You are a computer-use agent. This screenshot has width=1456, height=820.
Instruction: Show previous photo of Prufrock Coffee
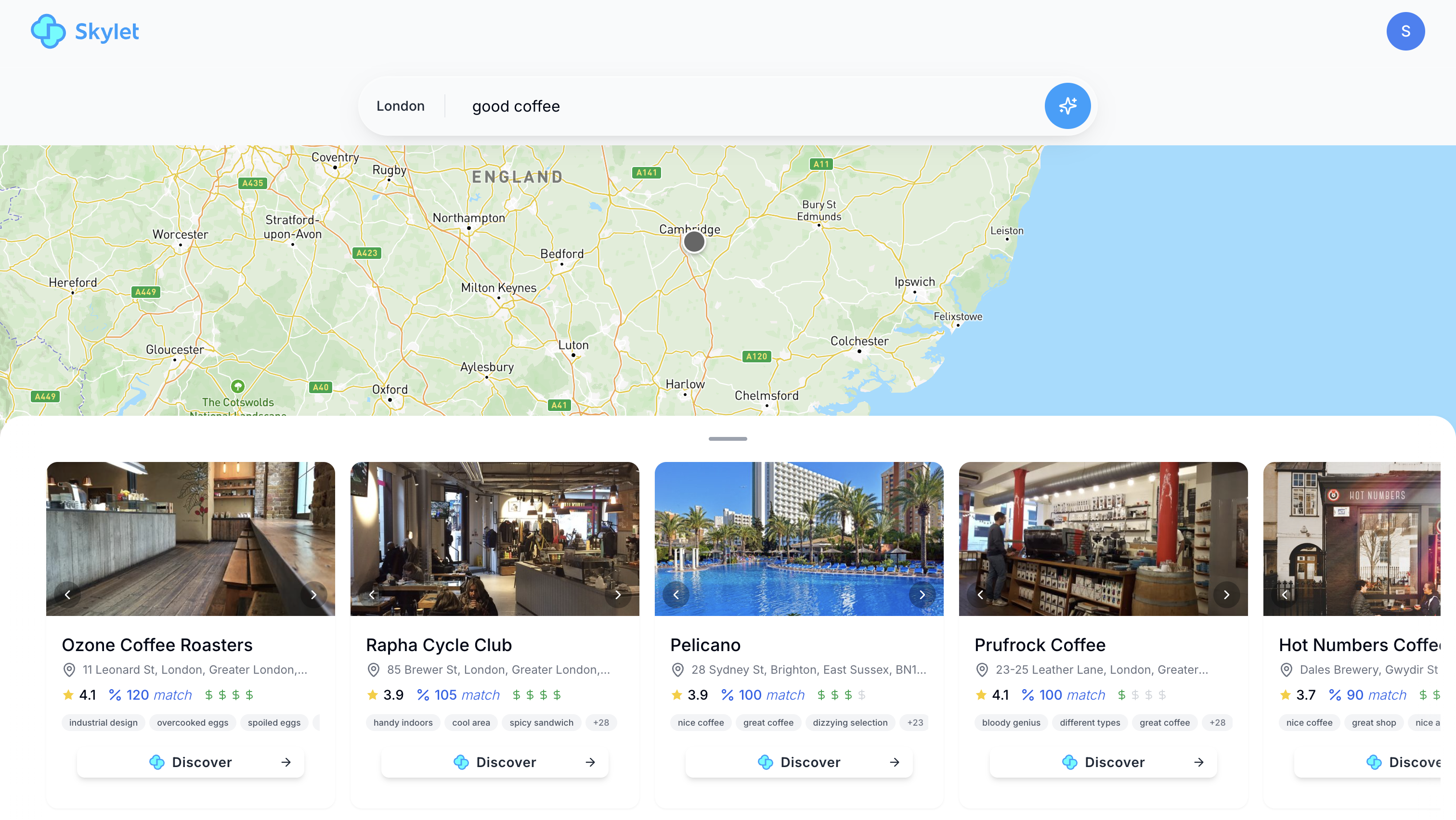980,595
